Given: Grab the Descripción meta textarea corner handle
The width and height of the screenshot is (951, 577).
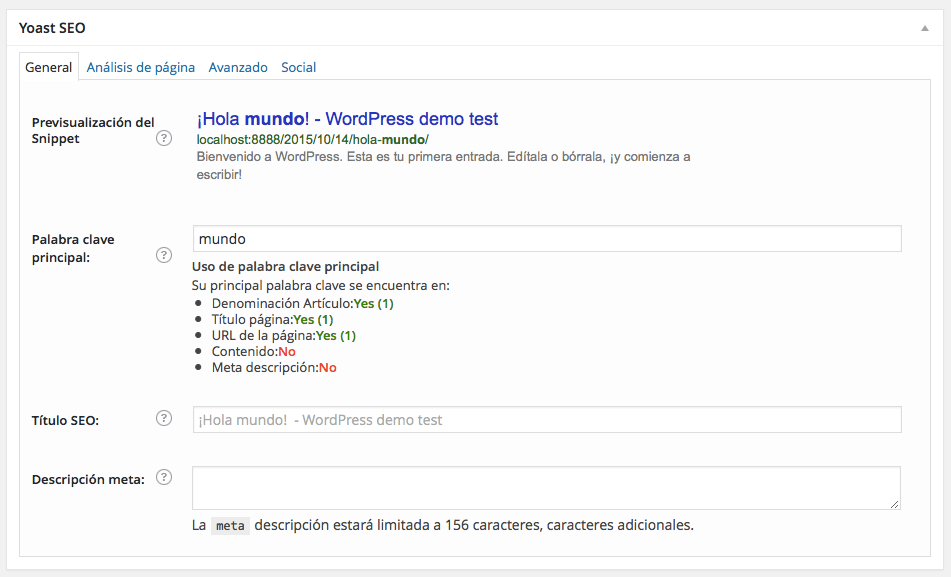Looking at the screenshot, I should pos(895,504).
